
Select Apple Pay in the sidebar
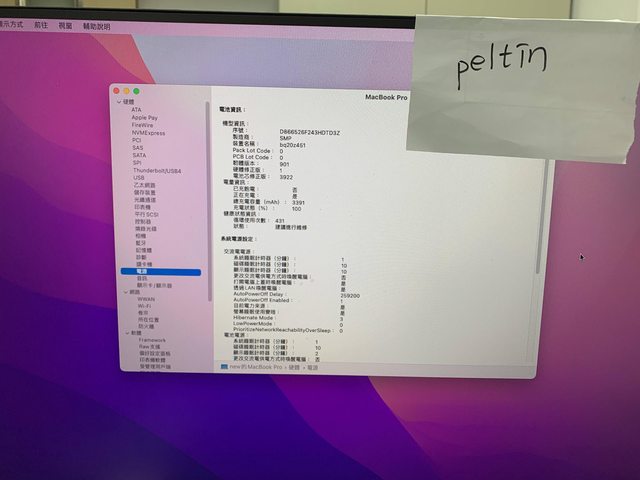144,118
